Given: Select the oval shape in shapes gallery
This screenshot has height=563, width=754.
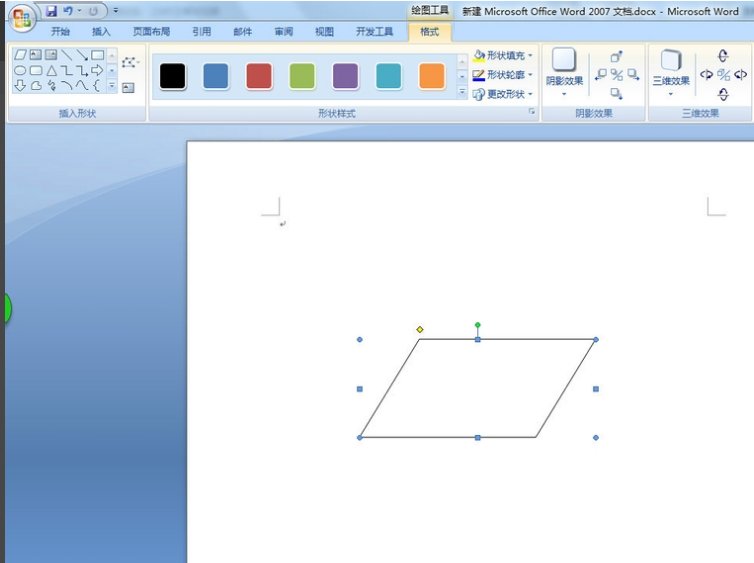Looking at the screenshot, I should click(20, 71).
